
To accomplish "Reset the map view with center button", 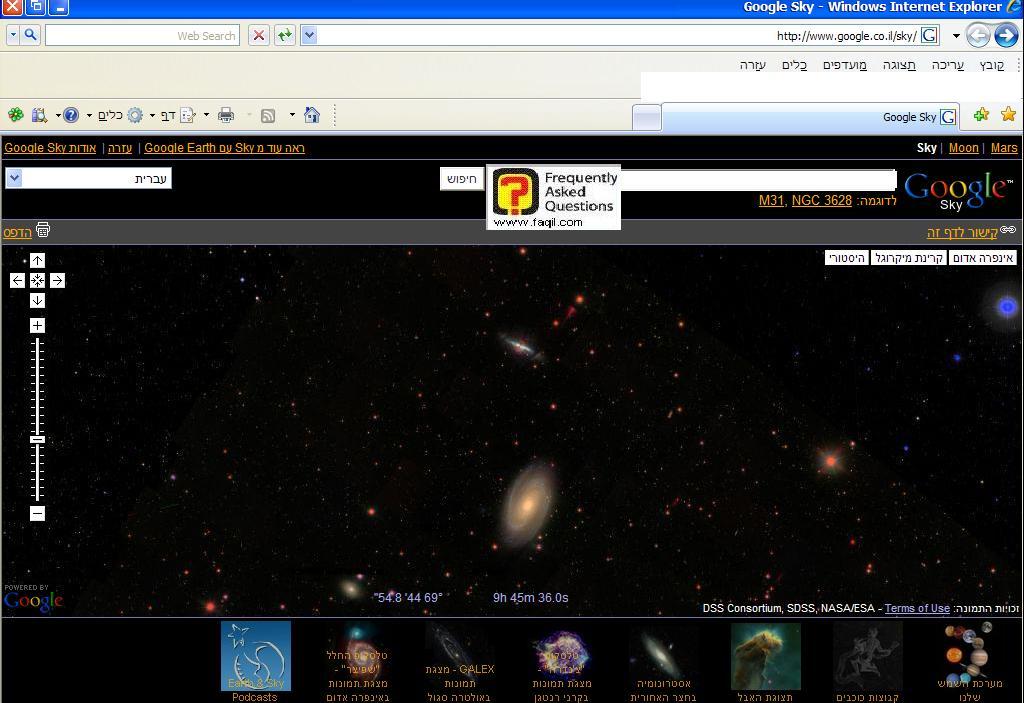I will point(37,281).
